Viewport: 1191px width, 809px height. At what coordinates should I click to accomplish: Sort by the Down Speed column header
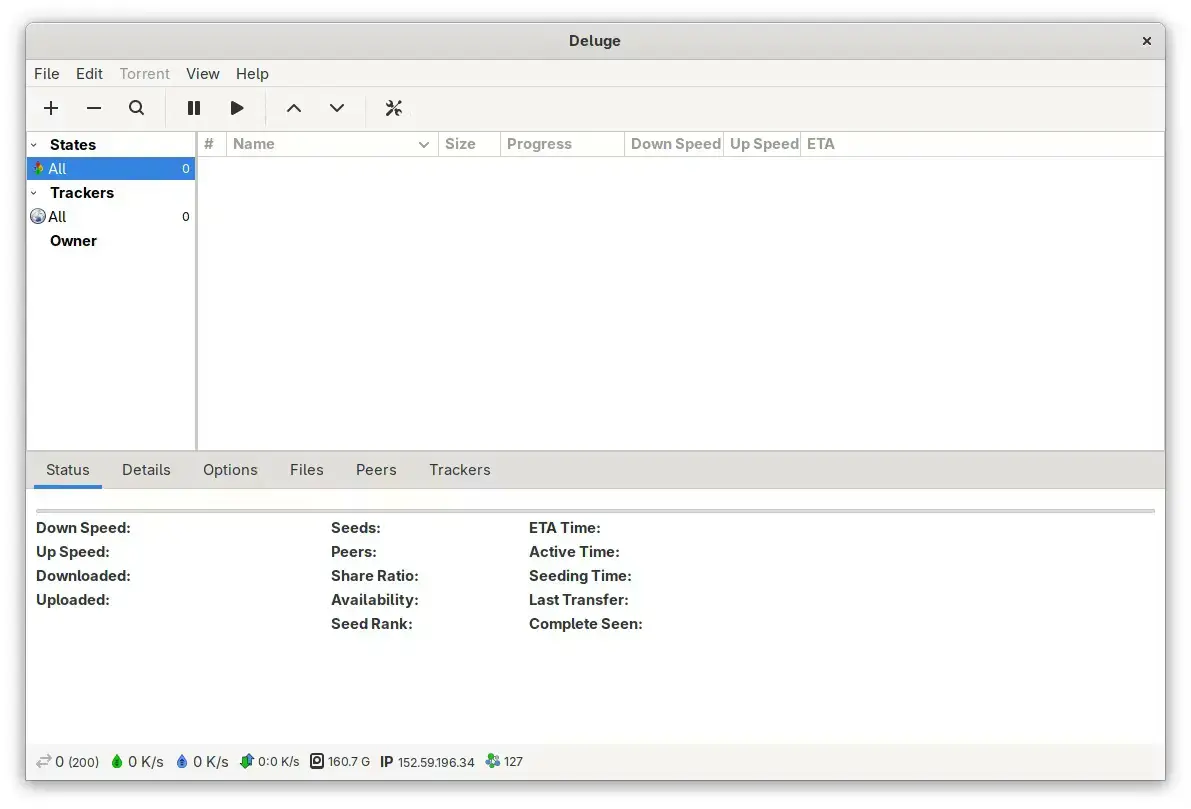[x=674, y=144]
